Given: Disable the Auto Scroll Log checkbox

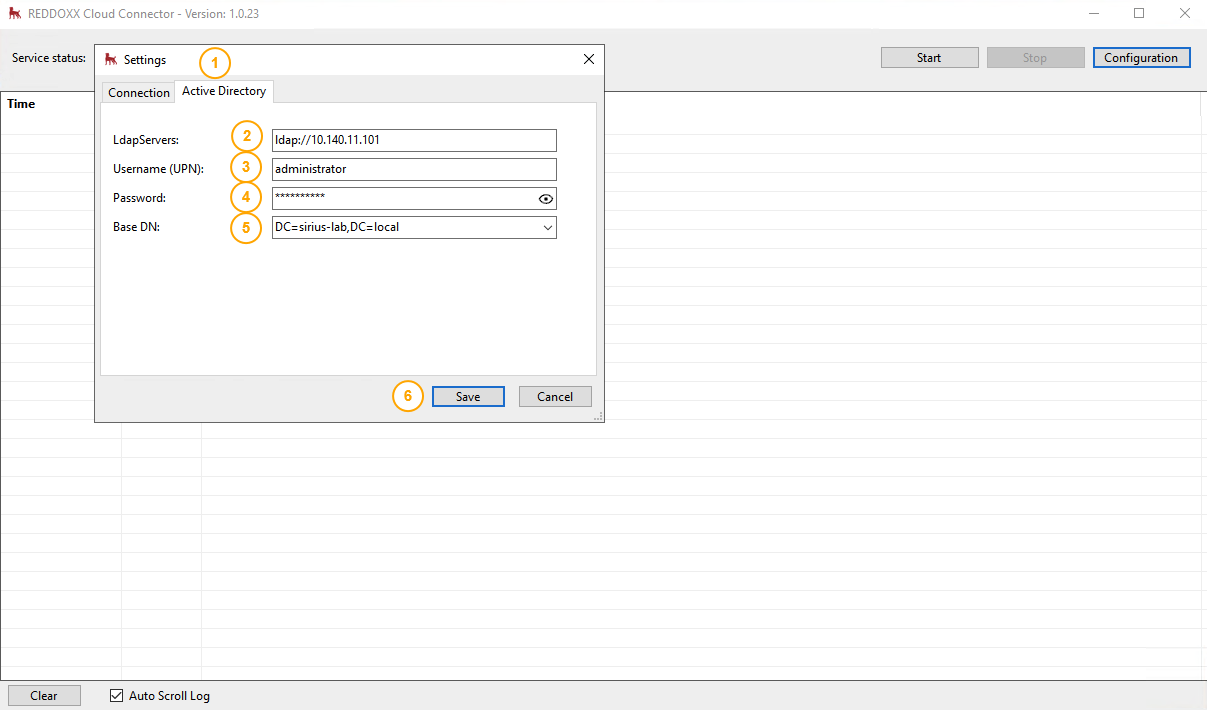Looking at the screenshot, I should click(x=116, y=695).
